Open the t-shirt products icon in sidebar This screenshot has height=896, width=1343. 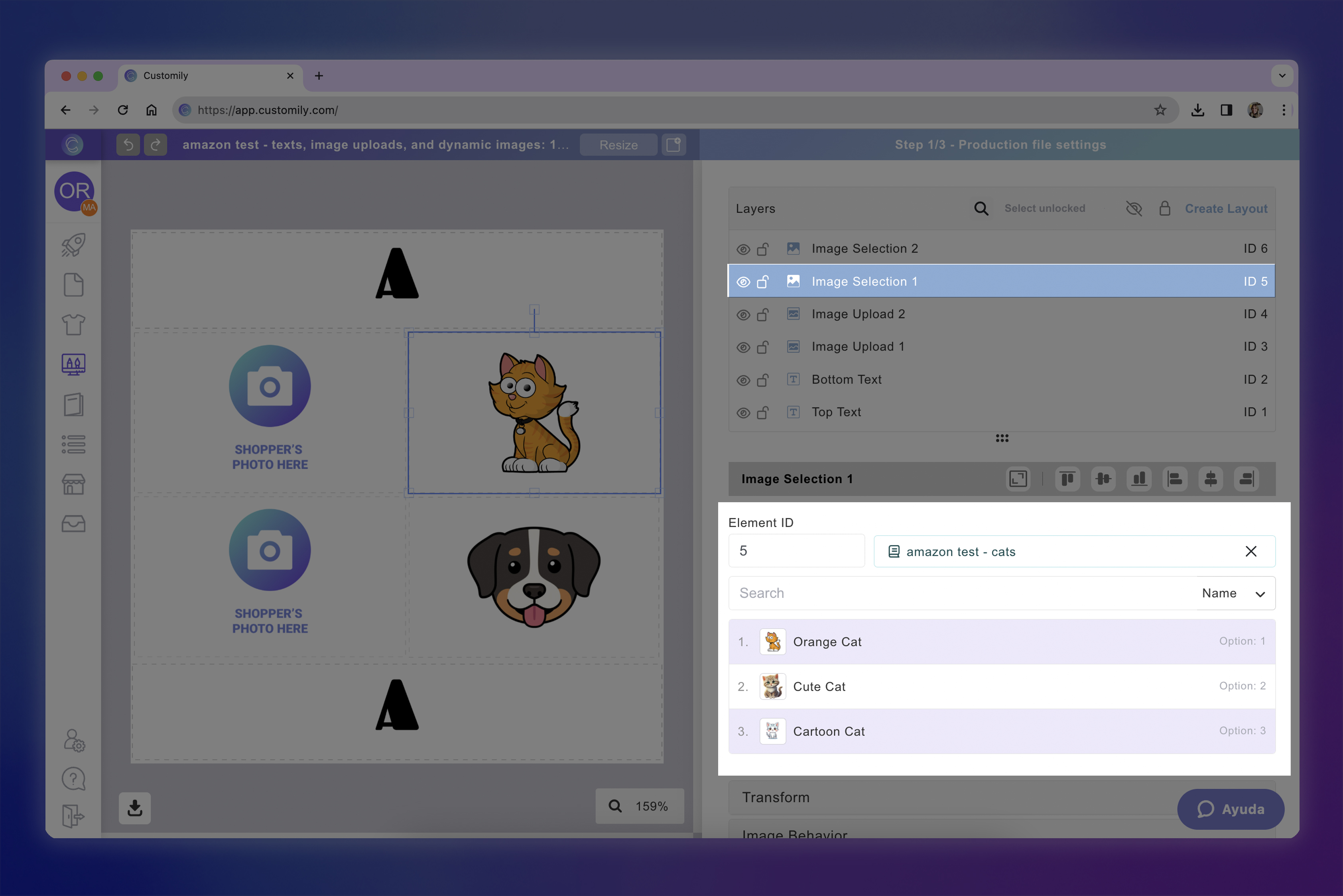pyautogui.click(x=73, y=324)
